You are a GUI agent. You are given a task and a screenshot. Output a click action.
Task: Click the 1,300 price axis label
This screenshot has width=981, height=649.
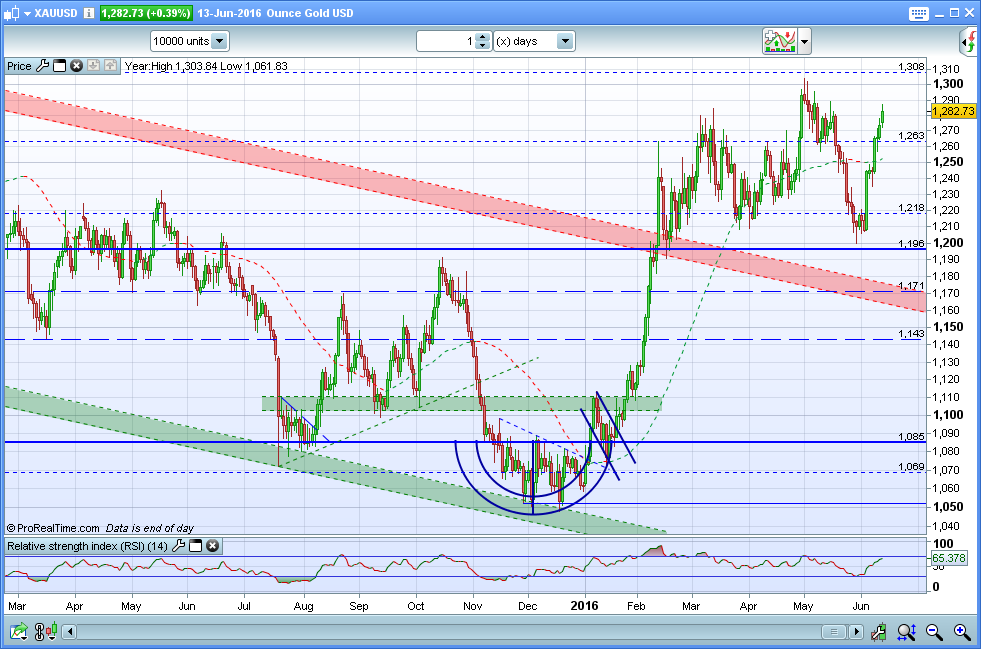coord(948,84)
